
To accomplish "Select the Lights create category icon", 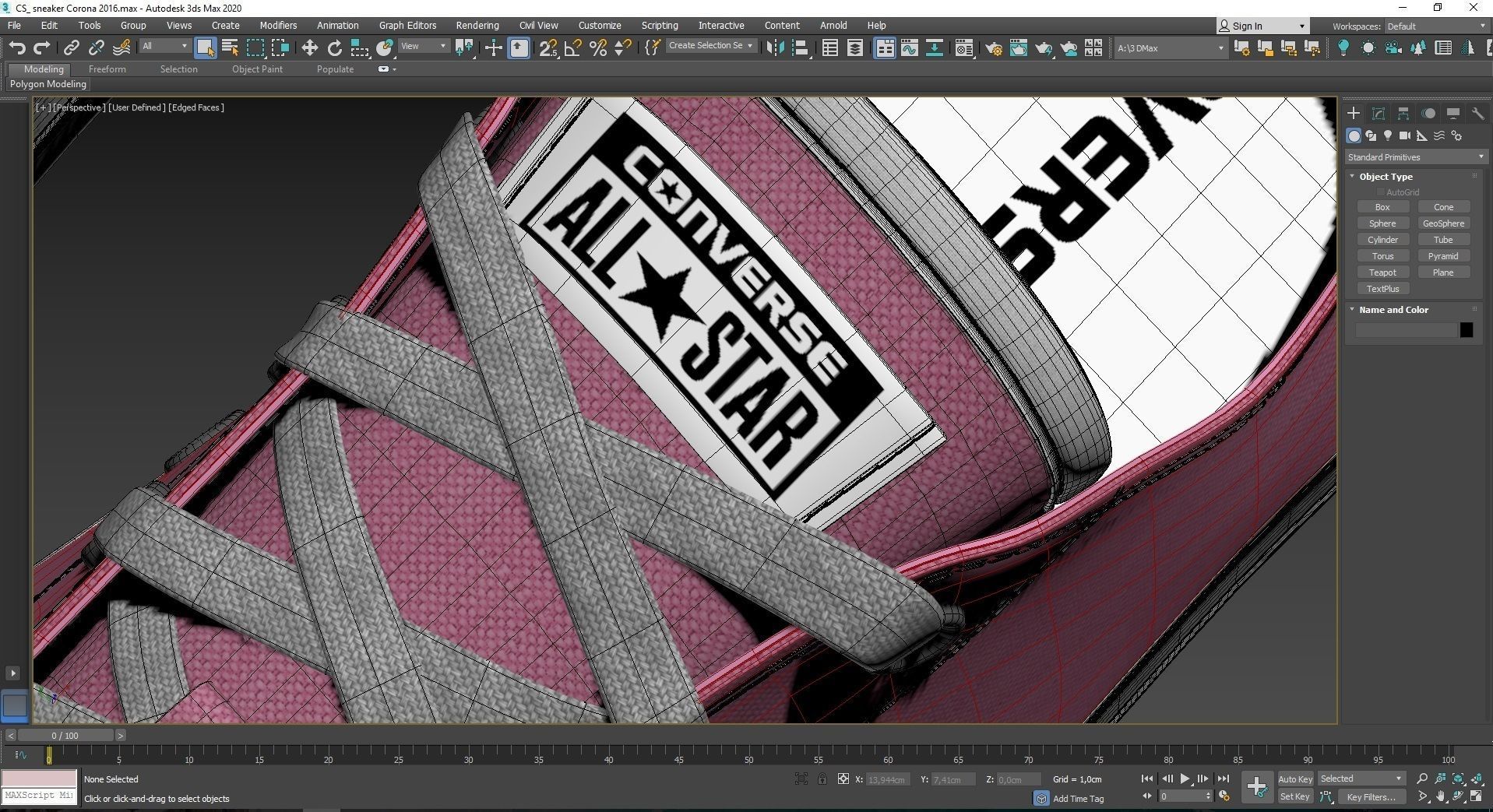I will pyautogui.click(x=1388, y=135).
